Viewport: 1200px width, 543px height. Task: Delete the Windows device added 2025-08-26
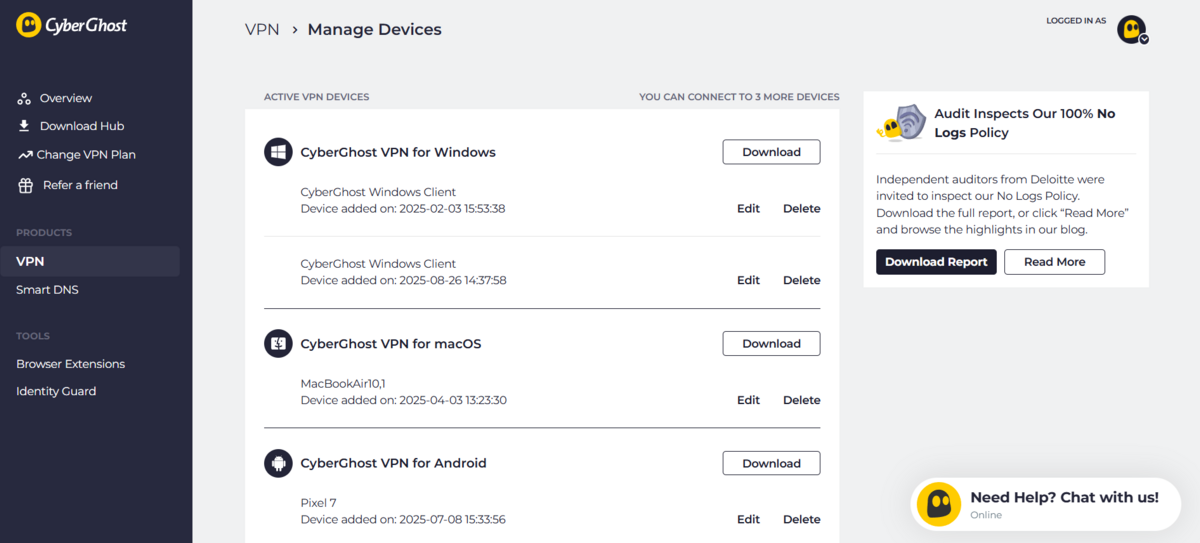click(801, 281)
